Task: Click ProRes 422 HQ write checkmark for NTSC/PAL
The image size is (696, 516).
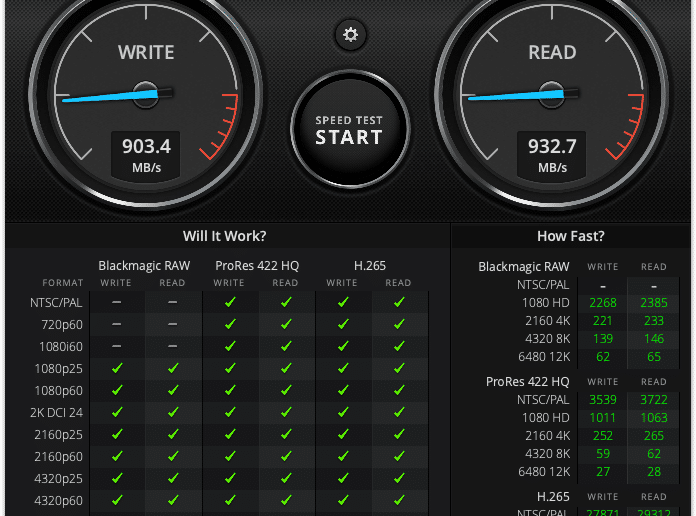Action: click(x=230, y=302)
